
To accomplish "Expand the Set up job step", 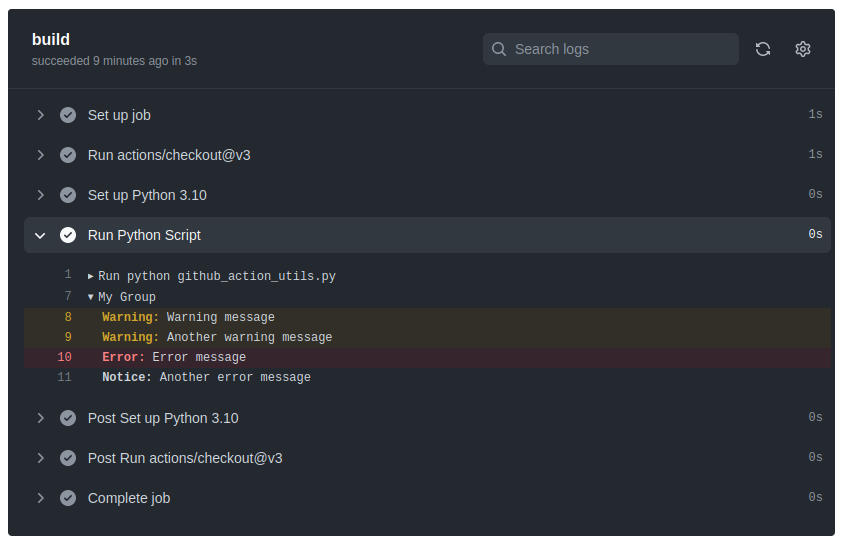I will 40,115.
